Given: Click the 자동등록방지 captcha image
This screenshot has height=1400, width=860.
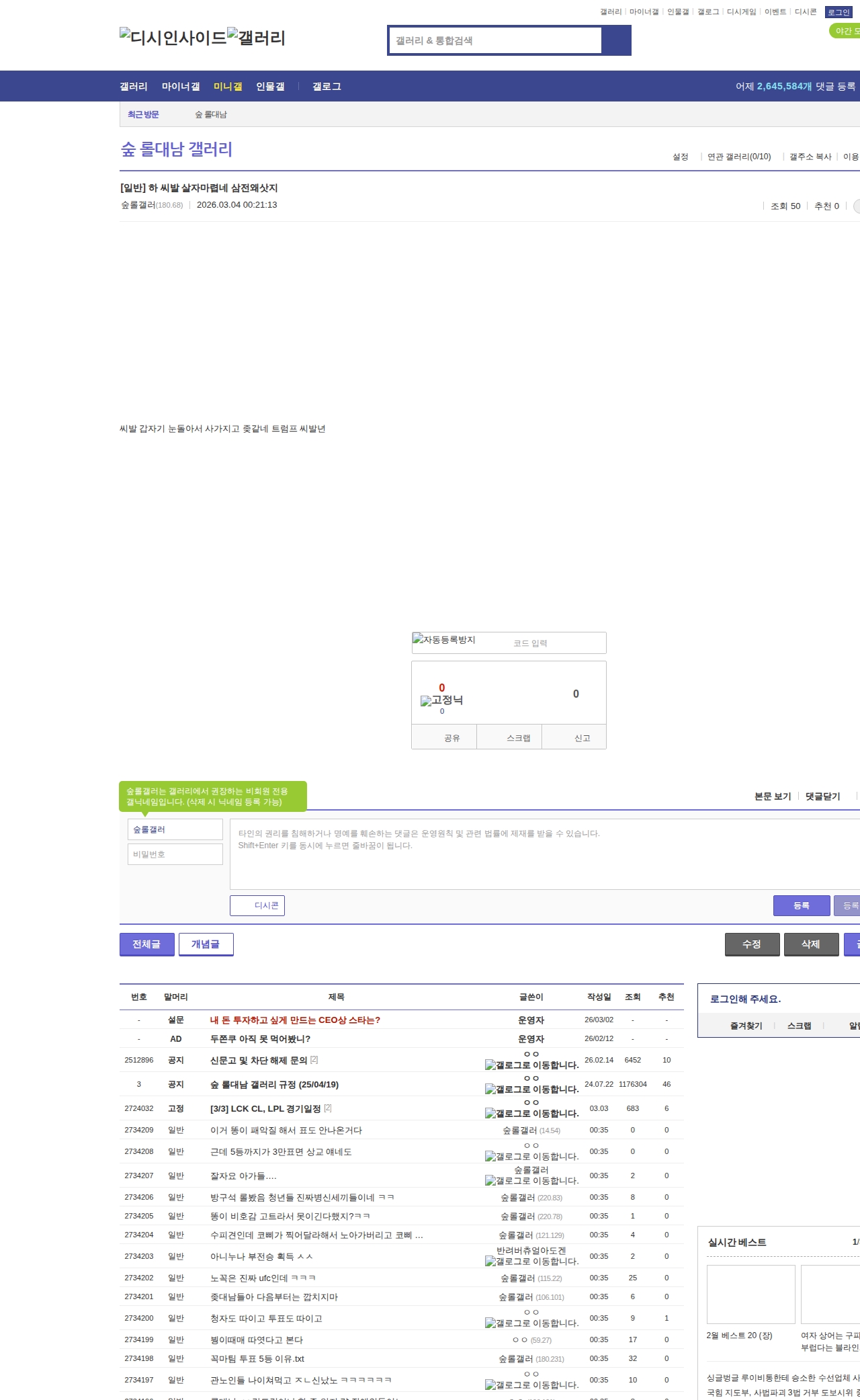Looking at the screenshot, I should tap(445, 640).
